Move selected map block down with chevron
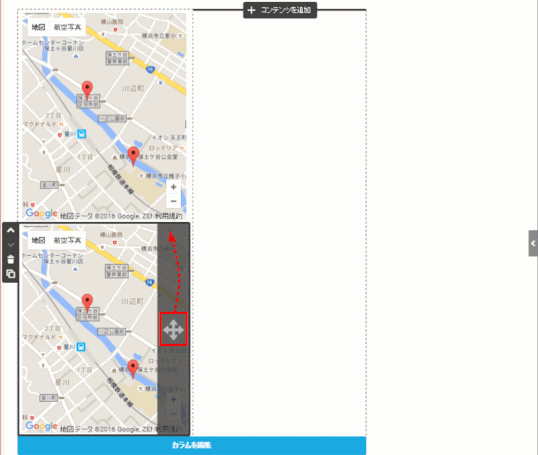This screenshot has height=455, width=538. [x=11, y=245]
